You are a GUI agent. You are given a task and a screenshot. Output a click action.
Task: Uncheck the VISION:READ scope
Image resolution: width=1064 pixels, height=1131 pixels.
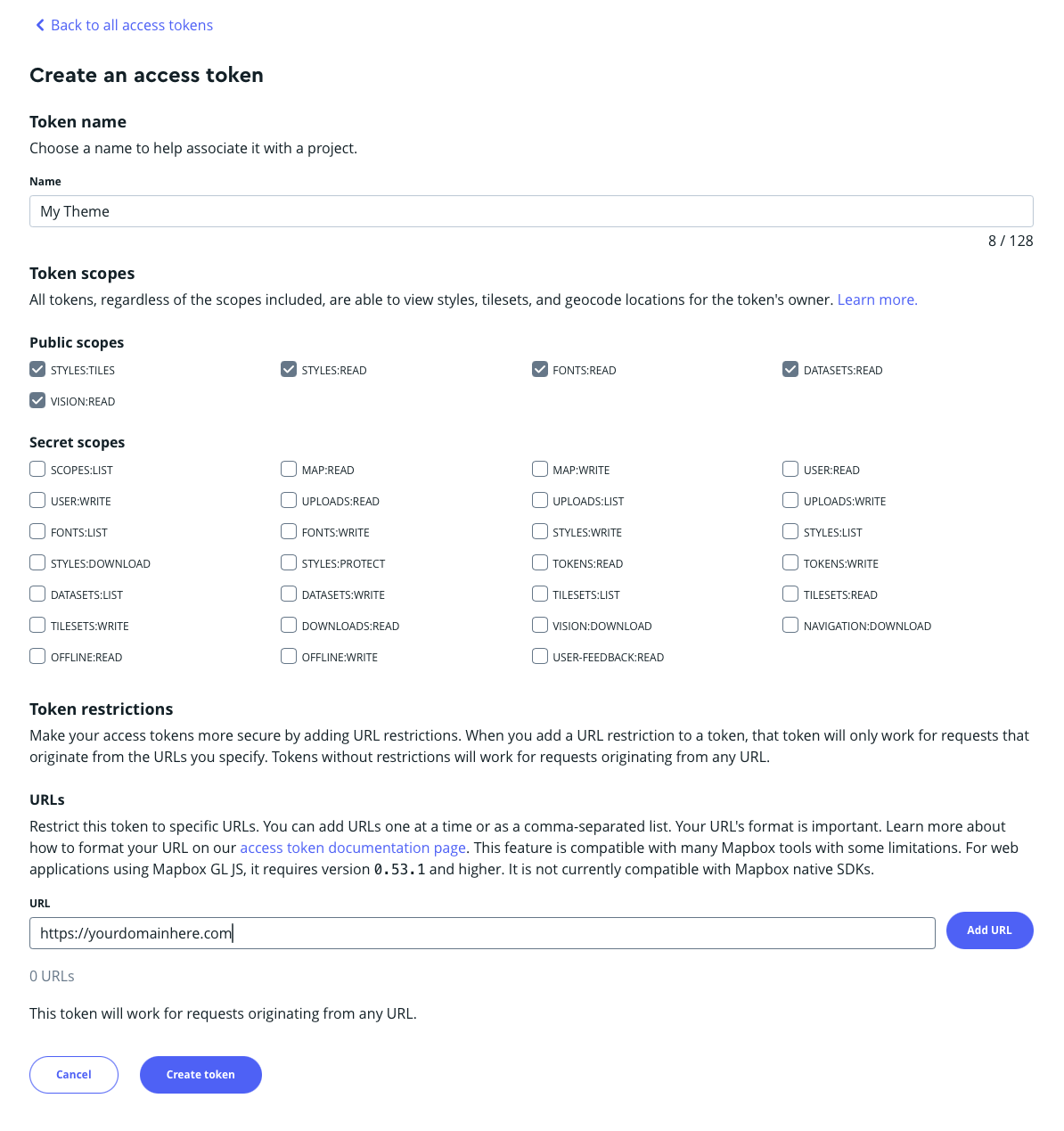coord(37,400)
